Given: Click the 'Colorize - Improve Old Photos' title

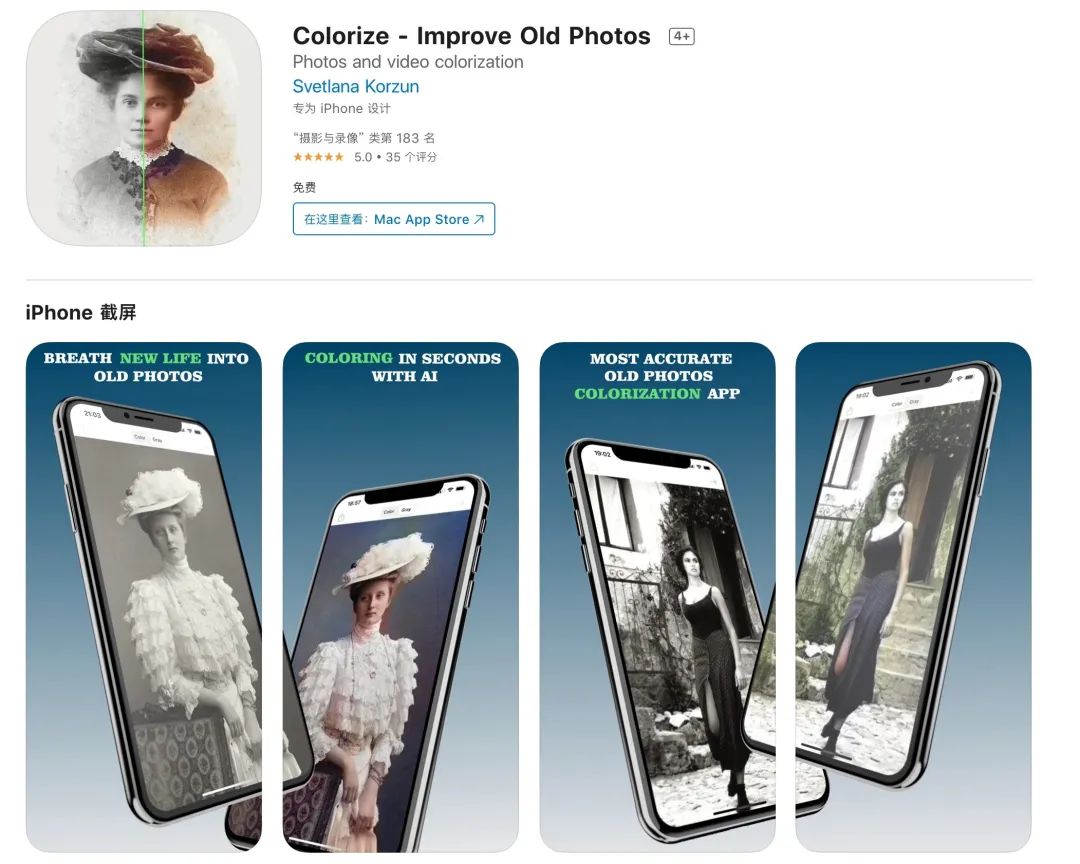Looking at the screenshot, I should [471, 36].
